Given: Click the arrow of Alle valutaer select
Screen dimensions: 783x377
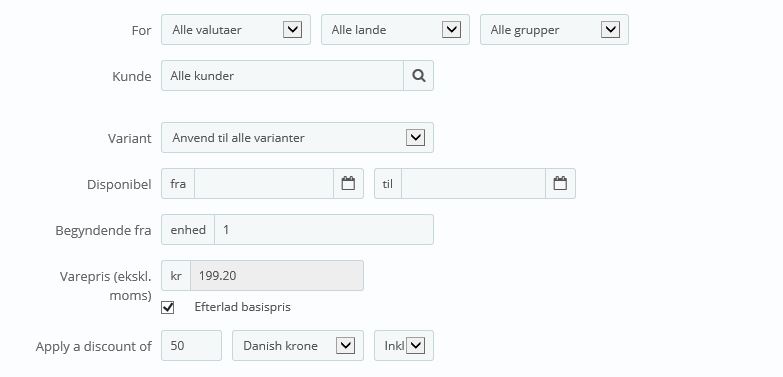Looking at the screenshot, I should tap(293, 30).
